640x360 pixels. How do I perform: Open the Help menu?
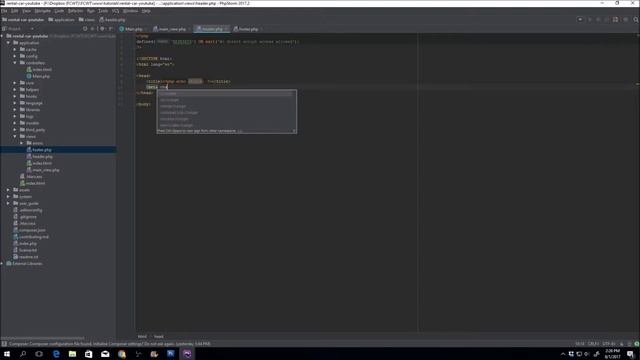tap(146, 11)
